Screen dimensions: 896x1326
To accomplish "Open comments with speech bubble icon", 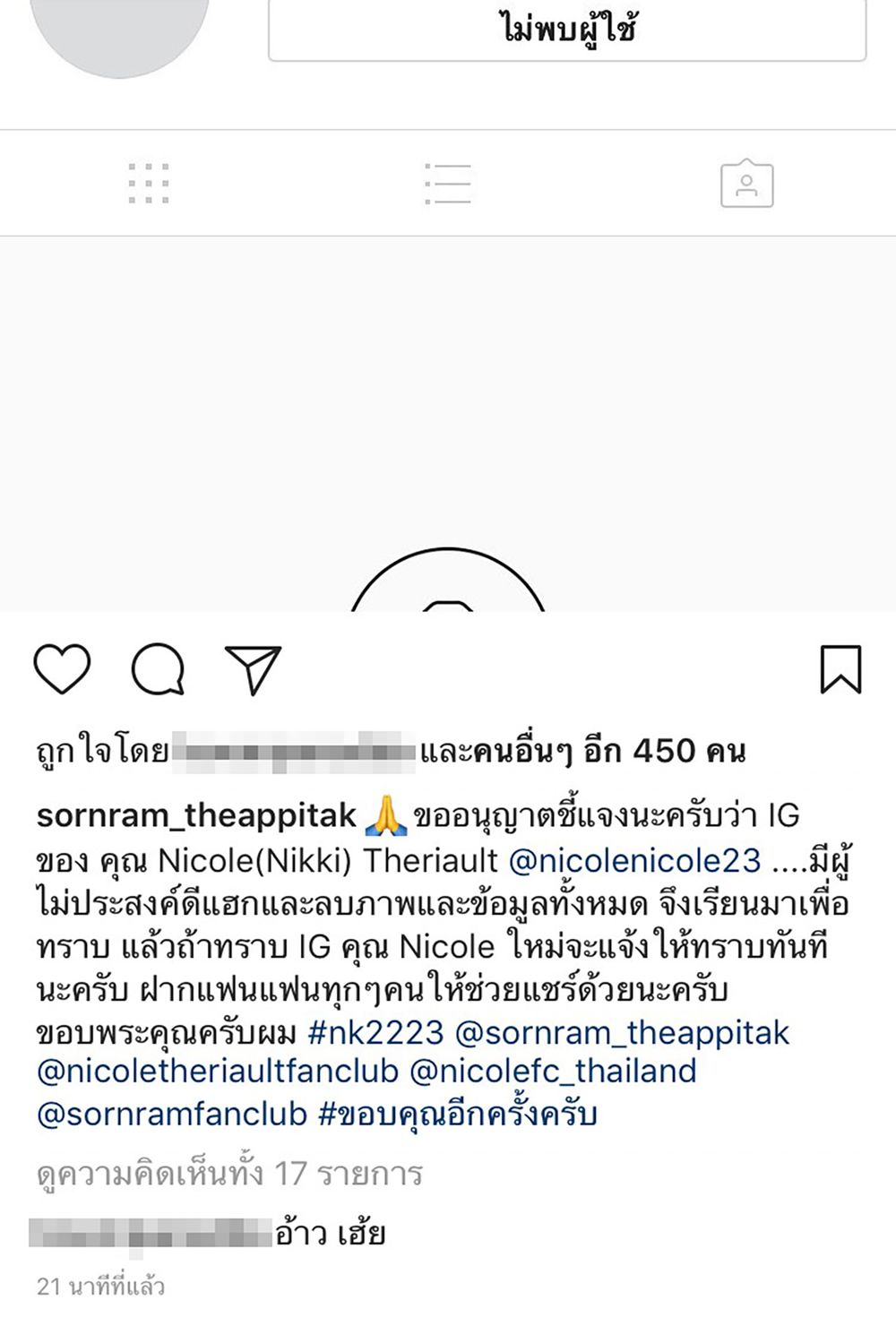I will coord(159,669).
